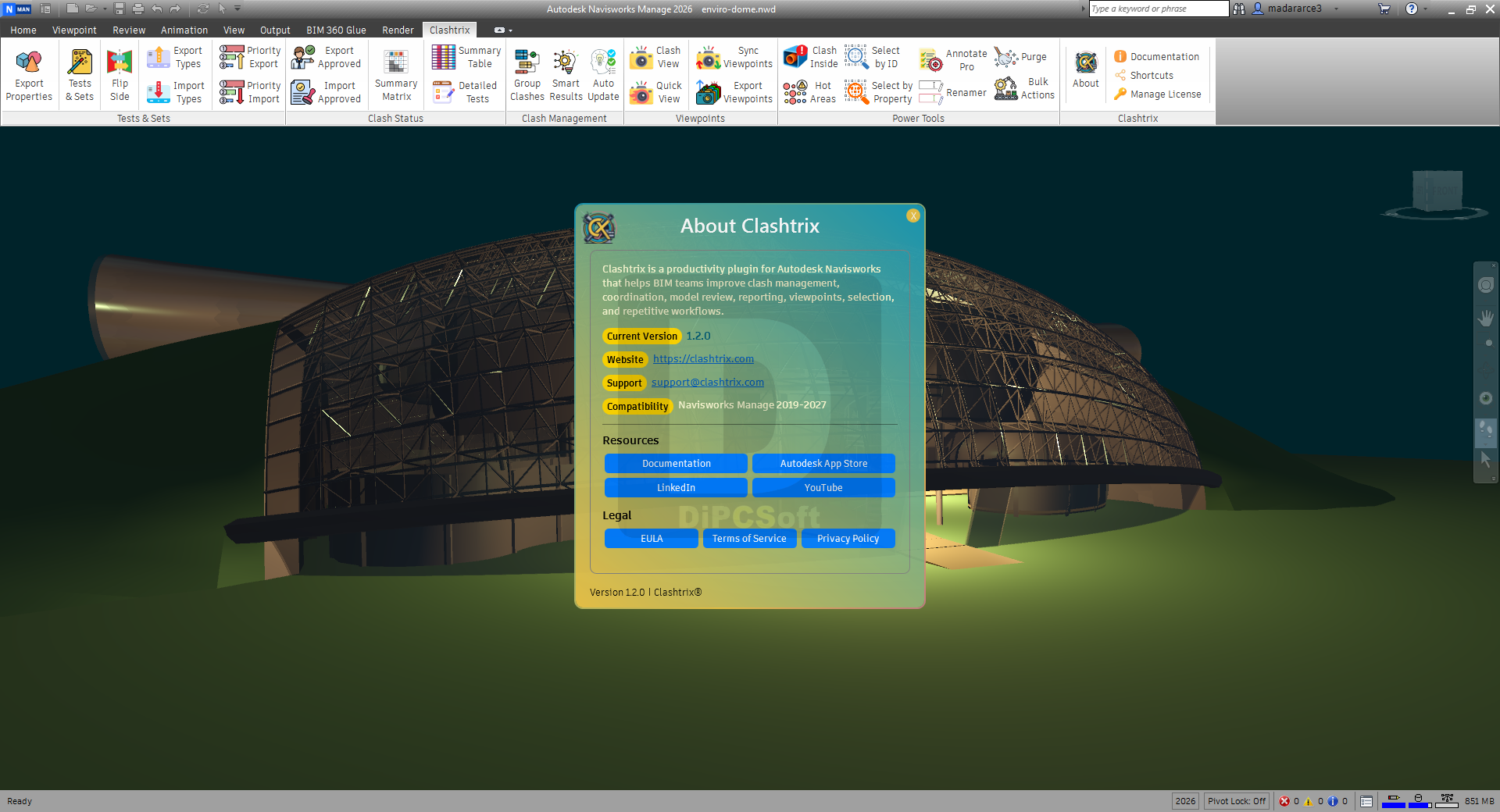Open Bulk Actions
Viewport: 1500px width, 812px height.
(1024, 88)
